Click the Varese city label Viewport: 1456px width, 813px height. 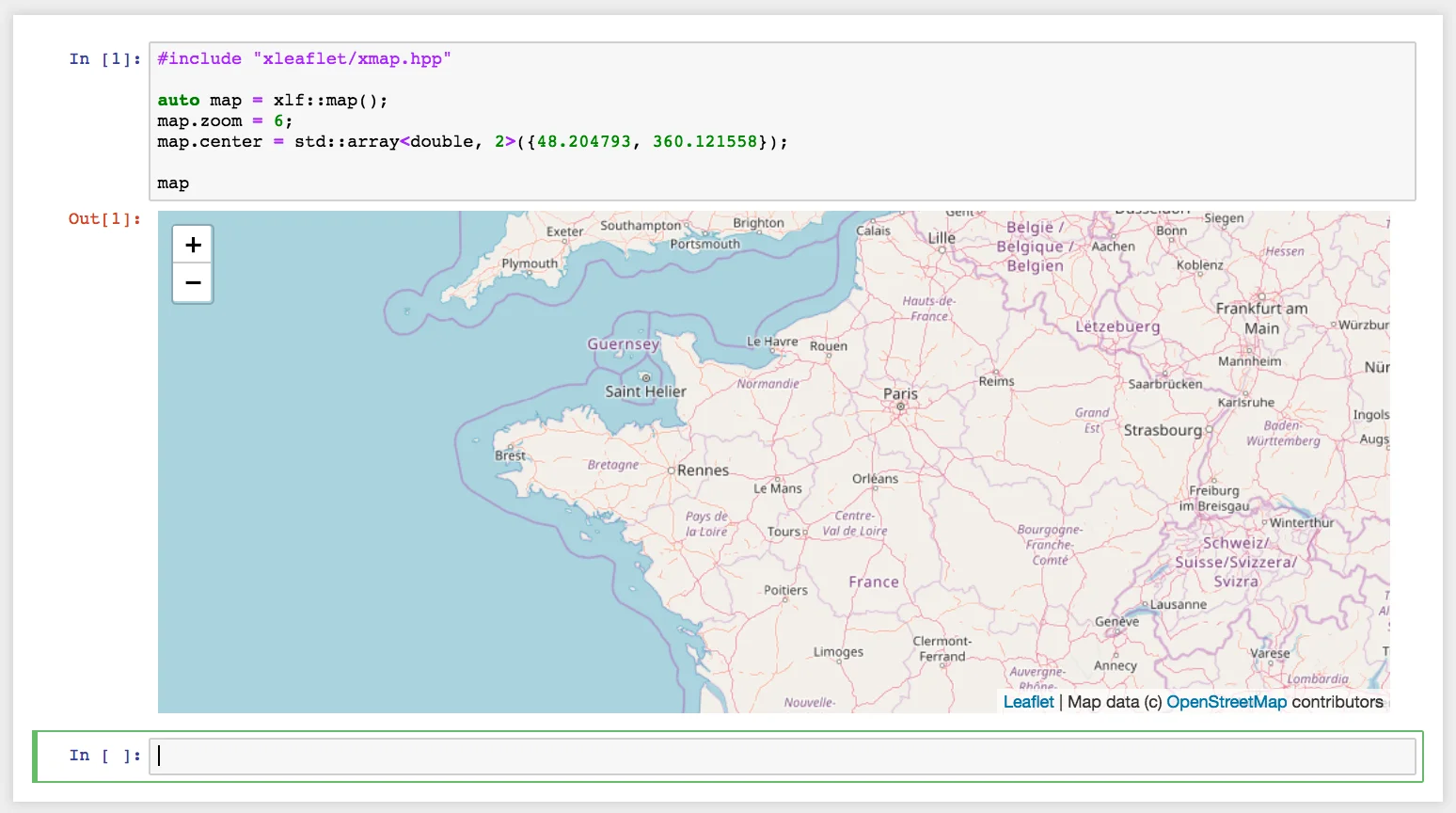pyautogui.click(x=1270, y=653)
